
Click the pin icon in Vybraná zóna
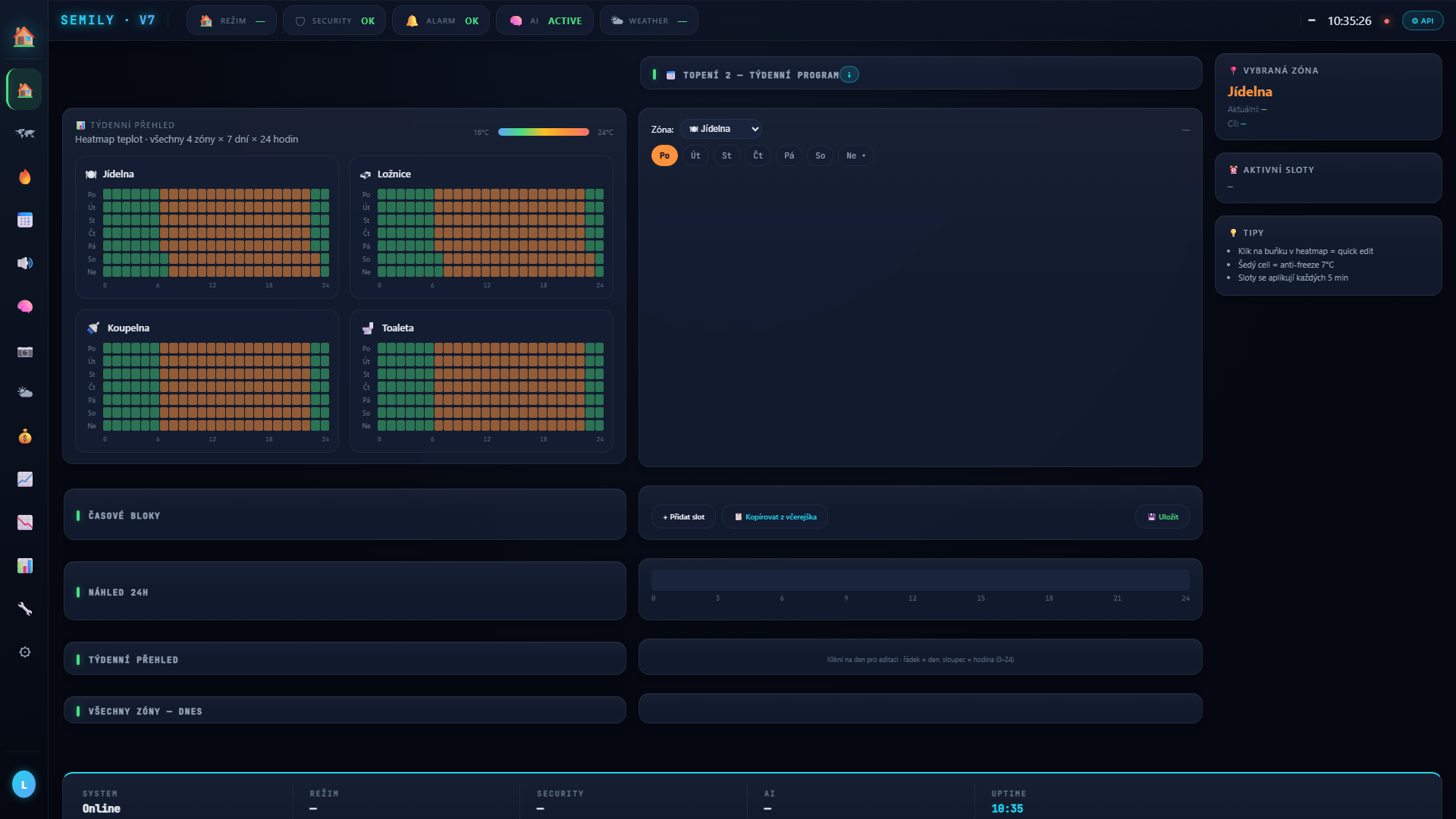coord(1234,71)
